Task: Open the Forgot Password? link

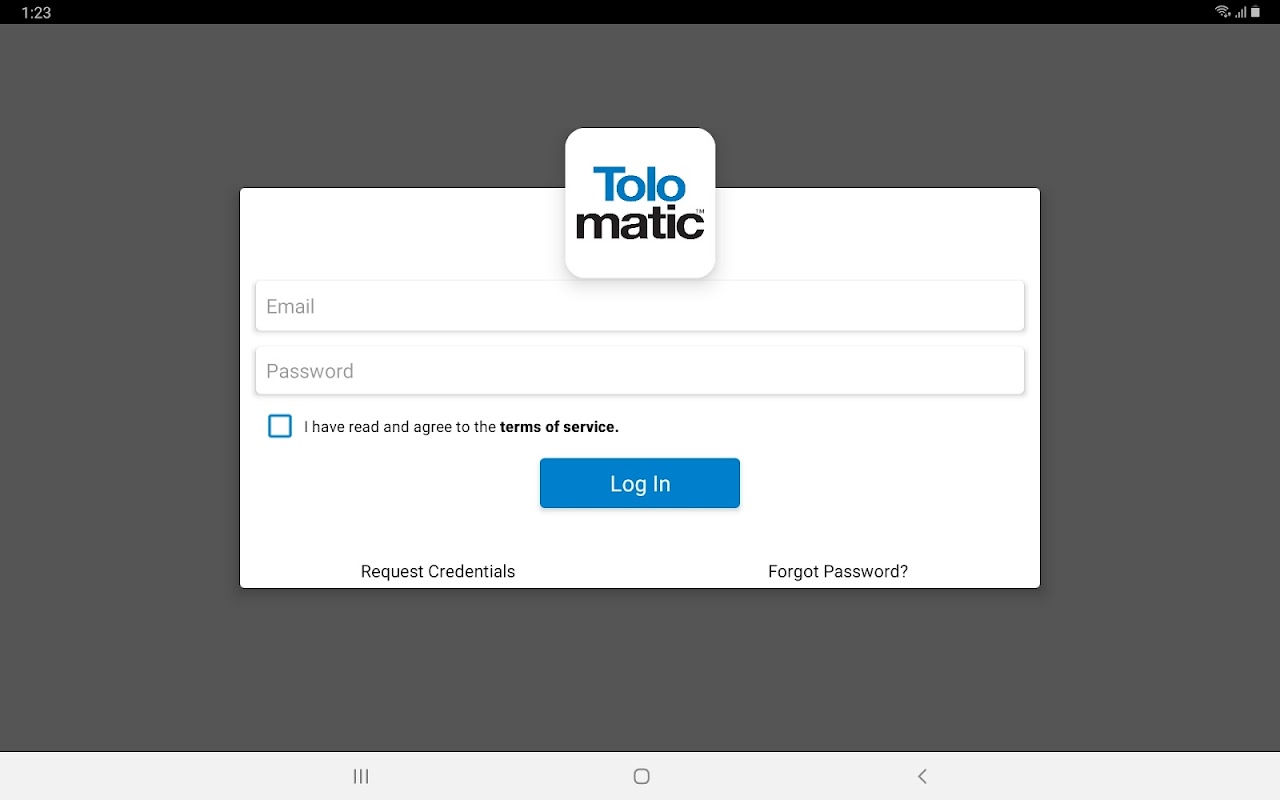Action: coord(838,572)
